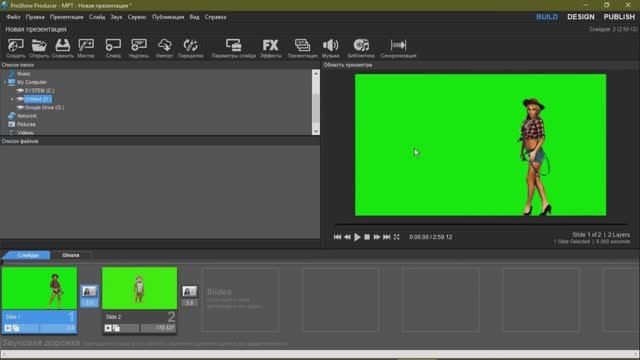Switch to the PUBLISH workspace
The height and width of the screenshot is (360, 640).
point(619,17)
